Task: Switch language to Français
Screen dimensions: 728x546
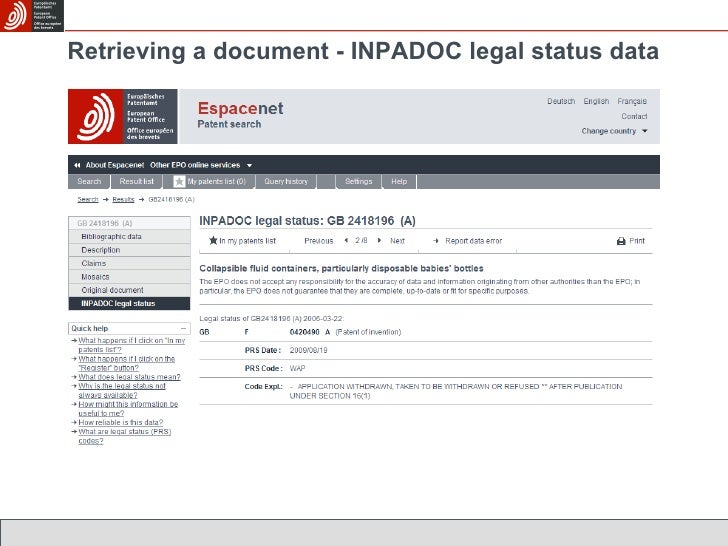Action: [632, 101]
